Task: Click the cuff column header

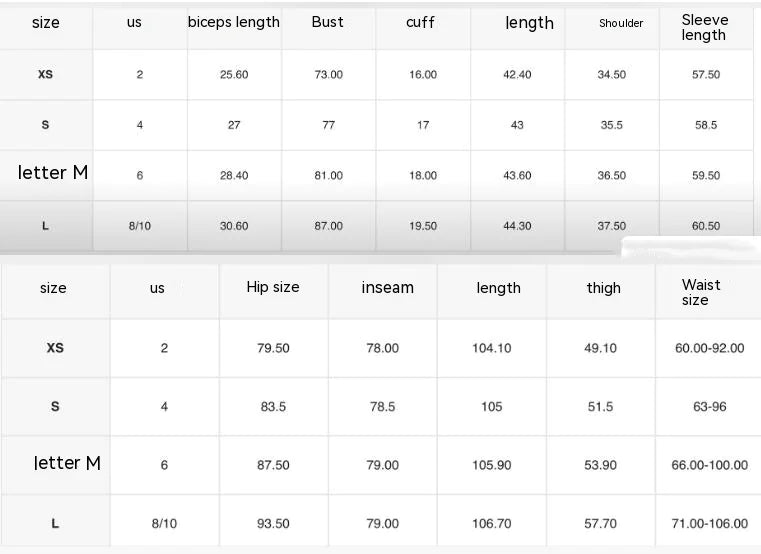Action: [x=420, y=22]
